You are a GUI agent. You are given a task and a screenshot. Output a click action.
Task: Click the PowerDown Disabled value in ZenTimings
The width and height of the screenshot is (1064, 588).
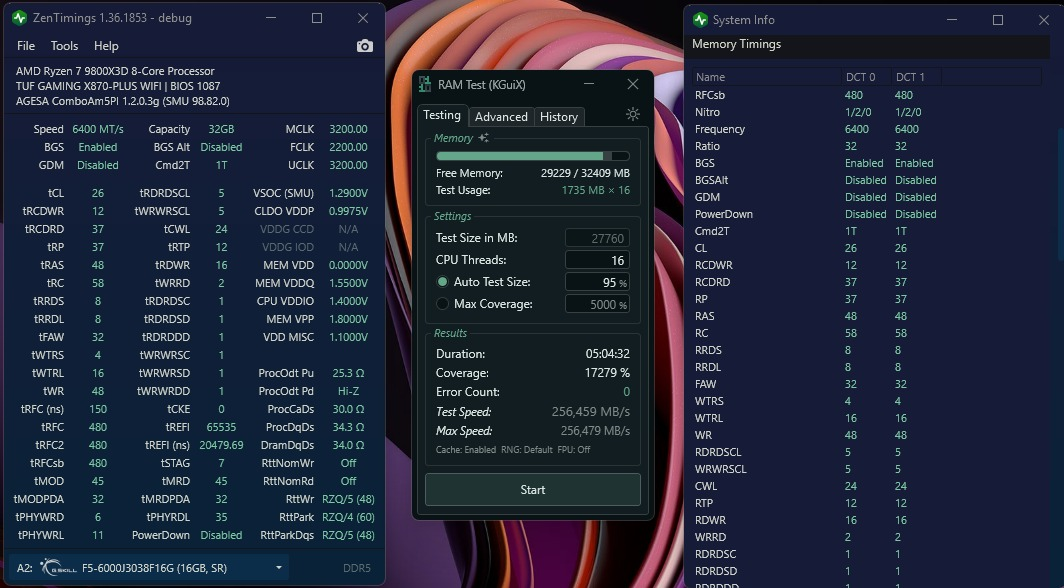tap(221, 535)
